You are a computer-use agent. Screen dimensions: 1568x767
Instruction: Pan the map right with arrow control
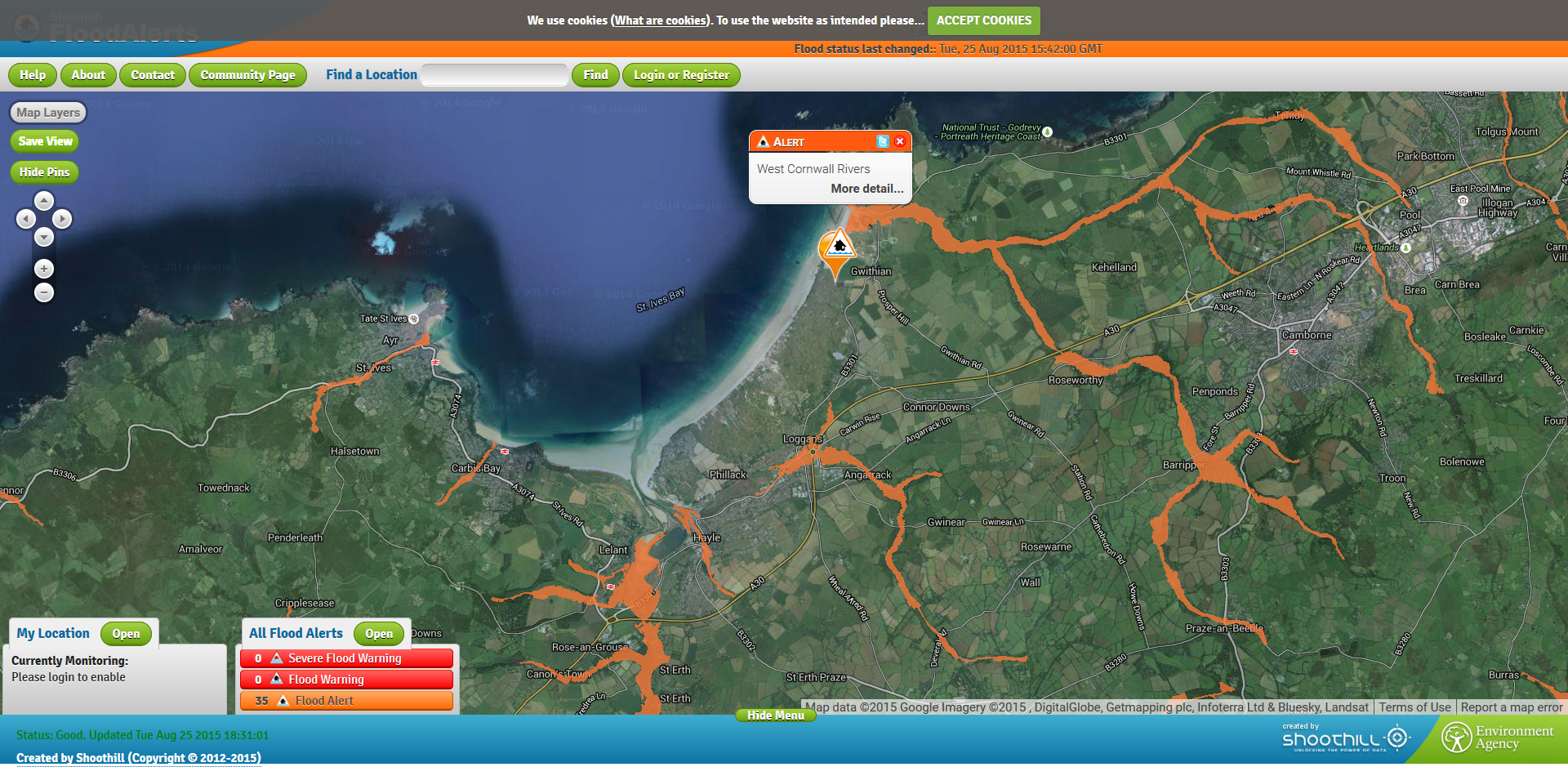click(62, 219)
